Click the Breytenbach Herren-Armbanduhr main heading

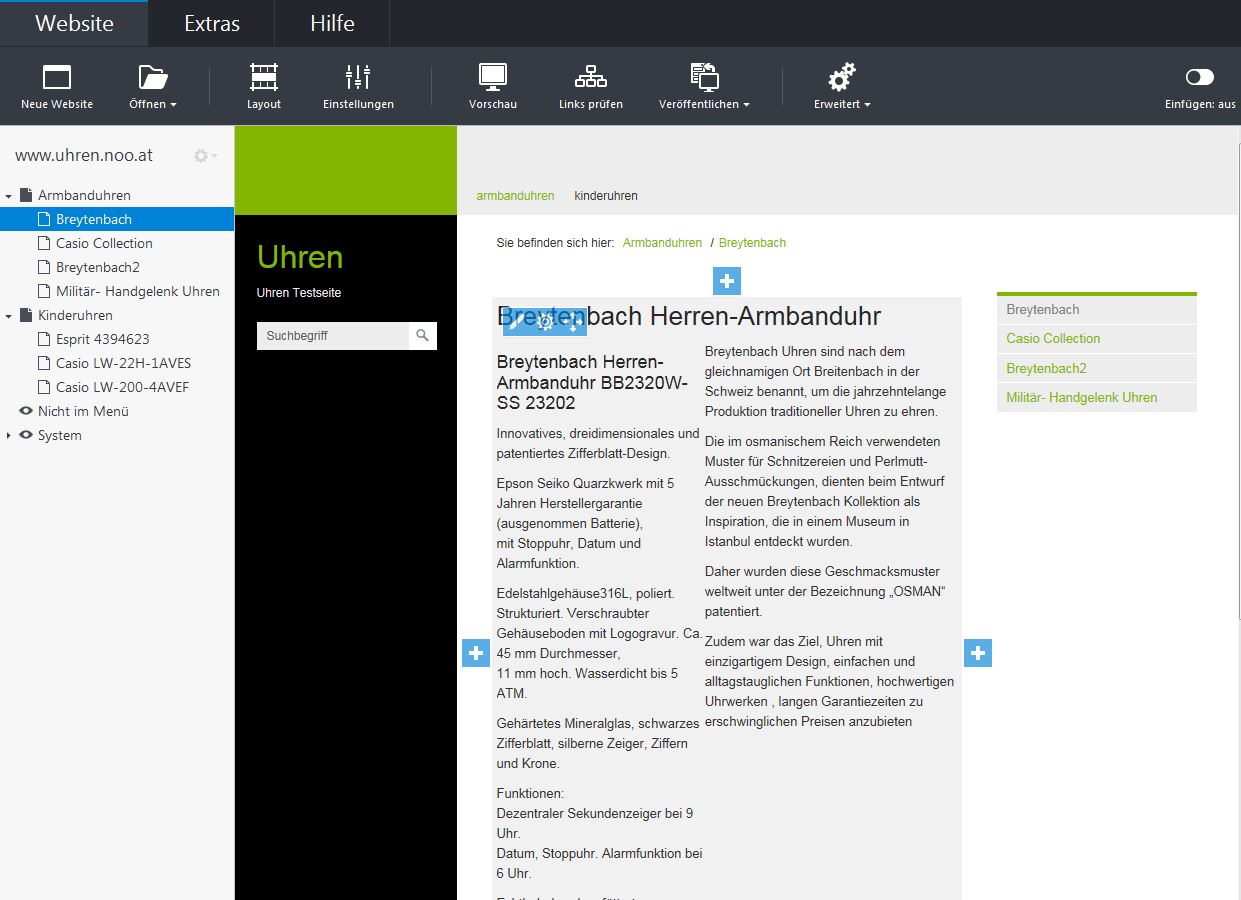point(689,316)
